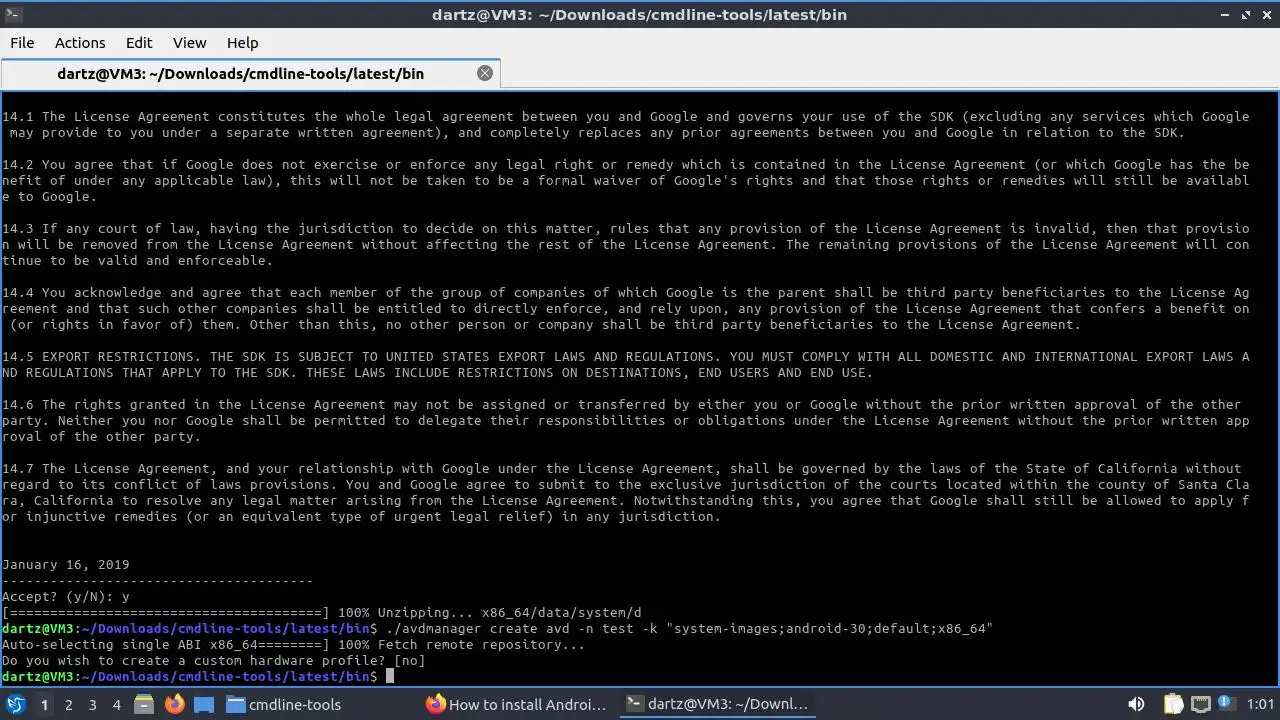Switch to virtual desktop 1
1280x720 pixels.
[44, 704]
